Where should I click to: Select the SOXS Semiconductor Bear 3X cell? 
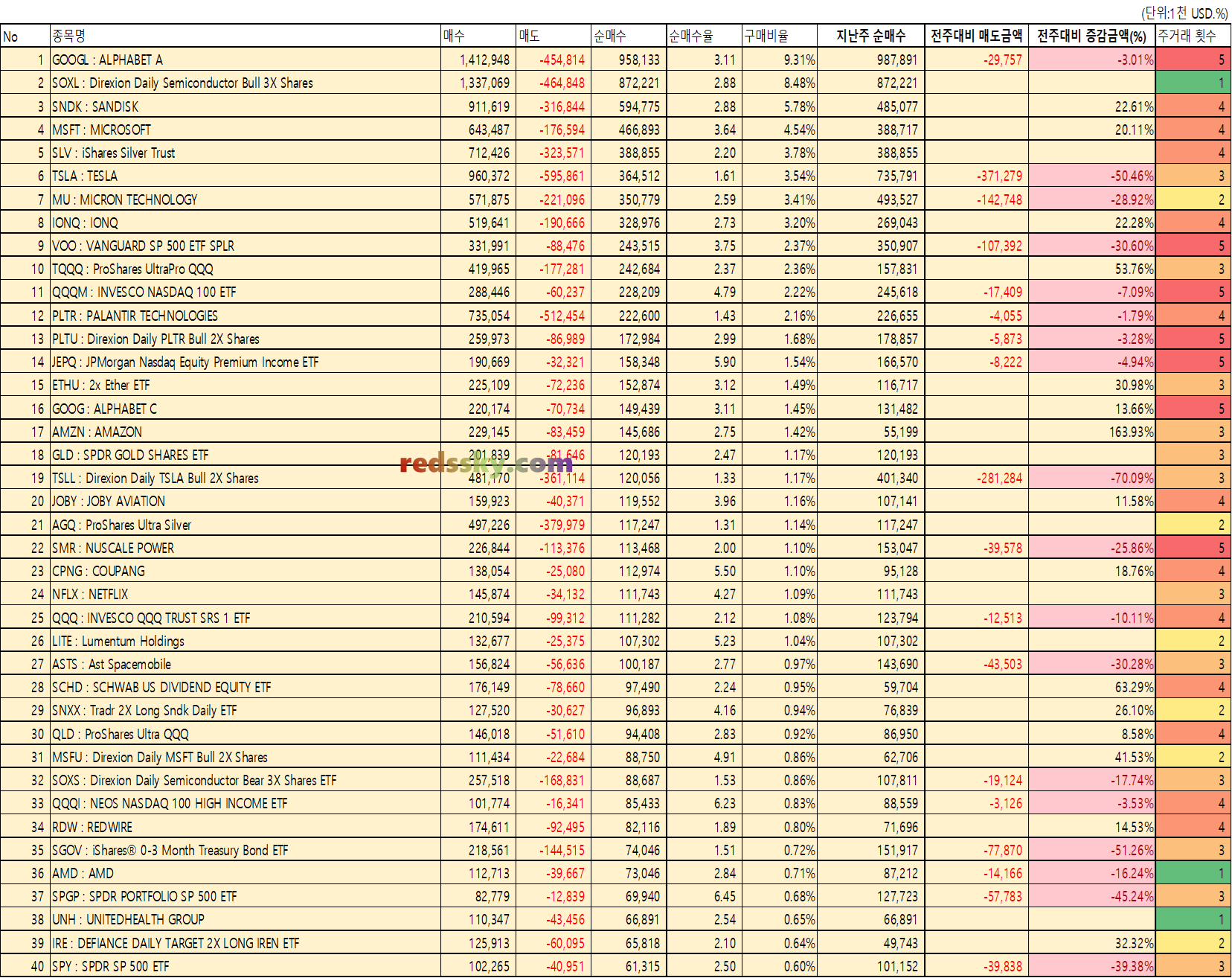click(246, 780)
